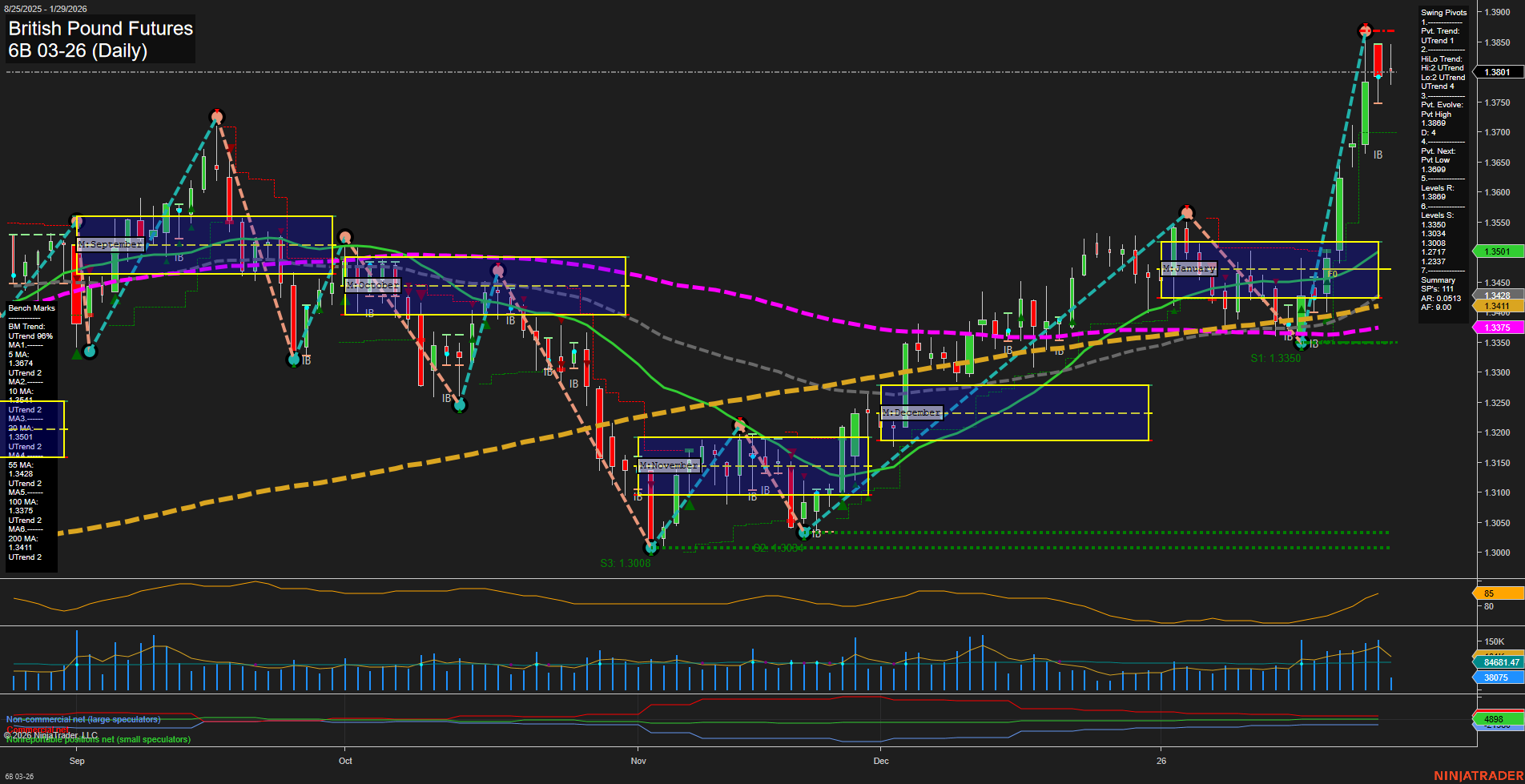Click the green 1.3501 price level marker

pos(1497,251)
